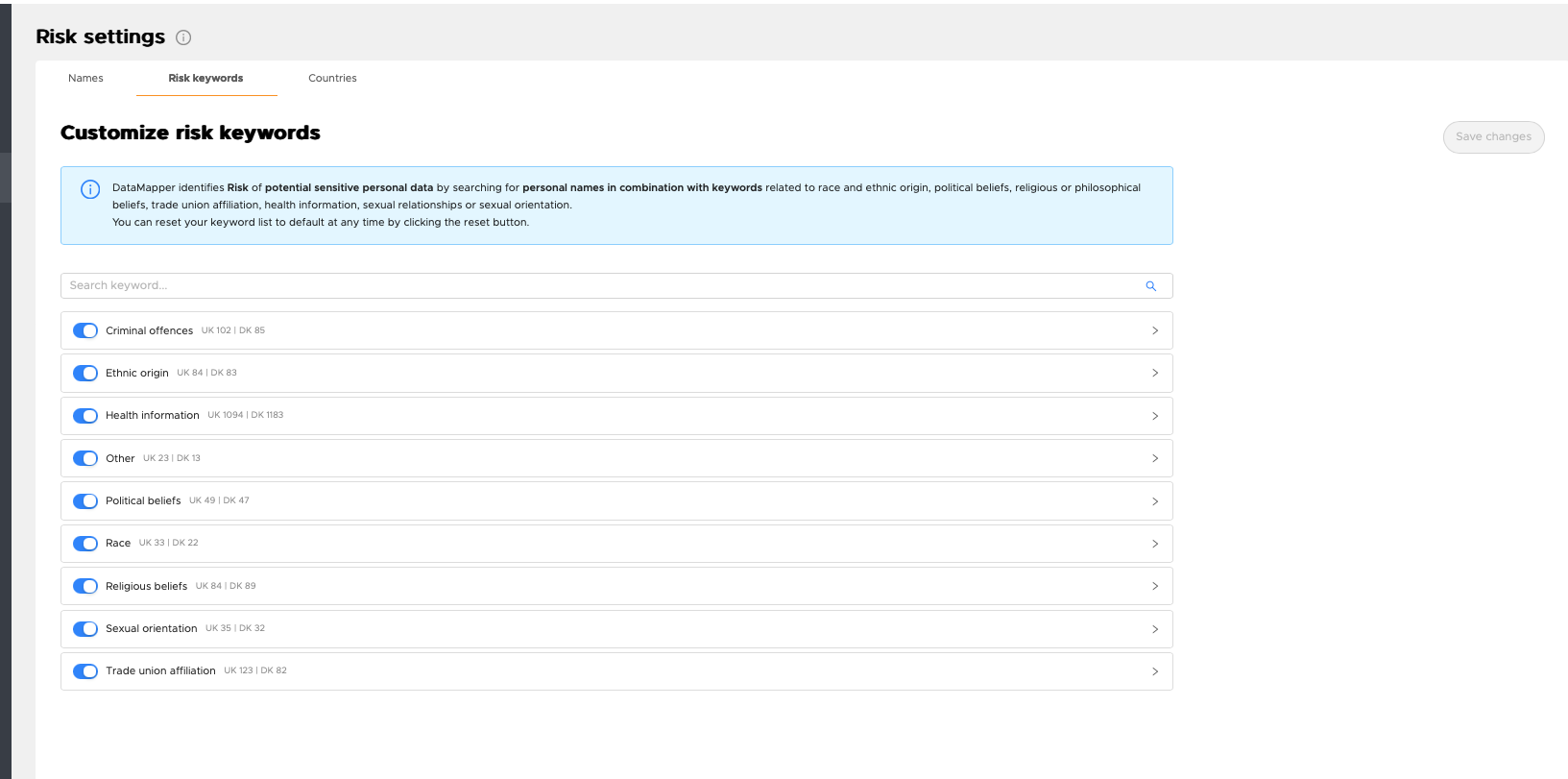Click the Sexual orientation label

tap(151, 628)
